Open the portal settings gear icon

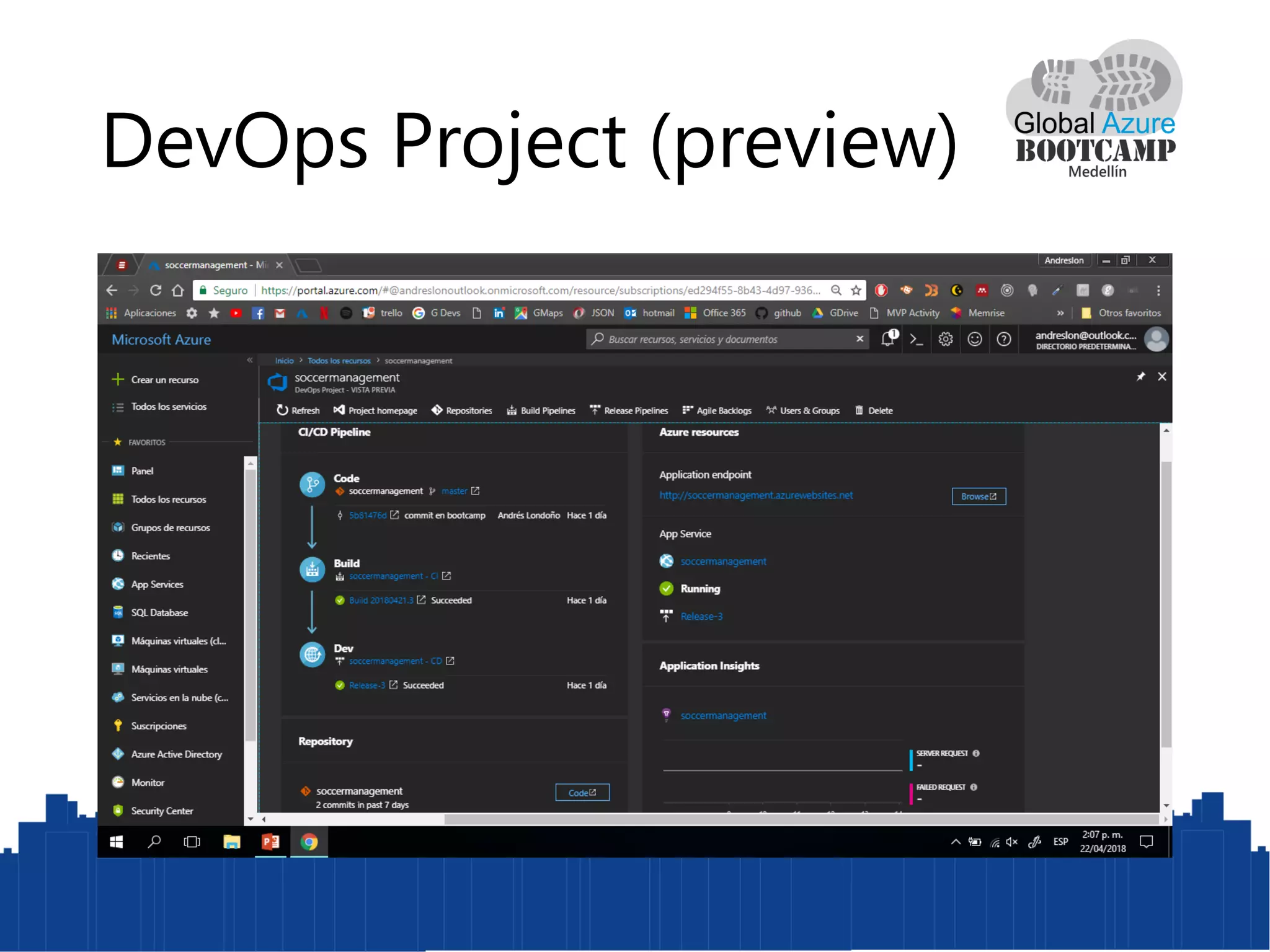945,339
